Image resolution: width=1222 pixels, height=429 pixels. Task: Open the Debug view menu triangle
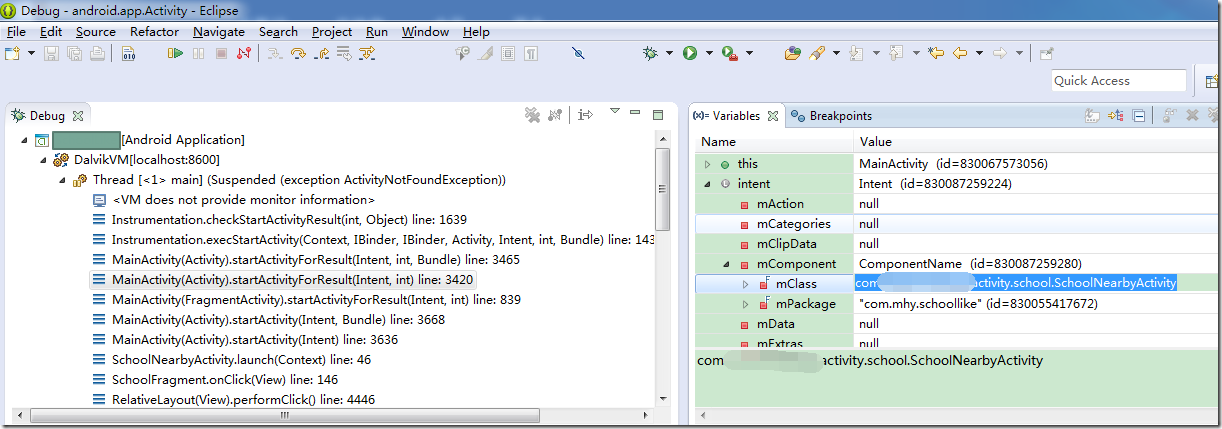(615, 112)
